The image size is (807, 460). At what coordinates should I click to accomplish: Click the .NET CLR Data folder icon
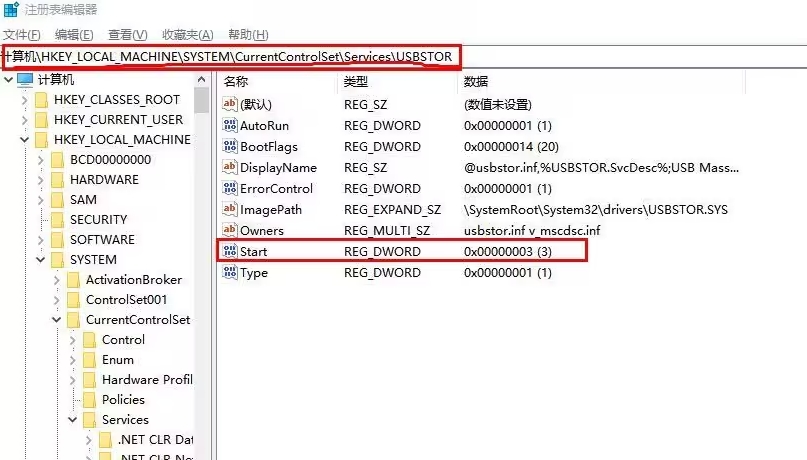tap(106, 440)
